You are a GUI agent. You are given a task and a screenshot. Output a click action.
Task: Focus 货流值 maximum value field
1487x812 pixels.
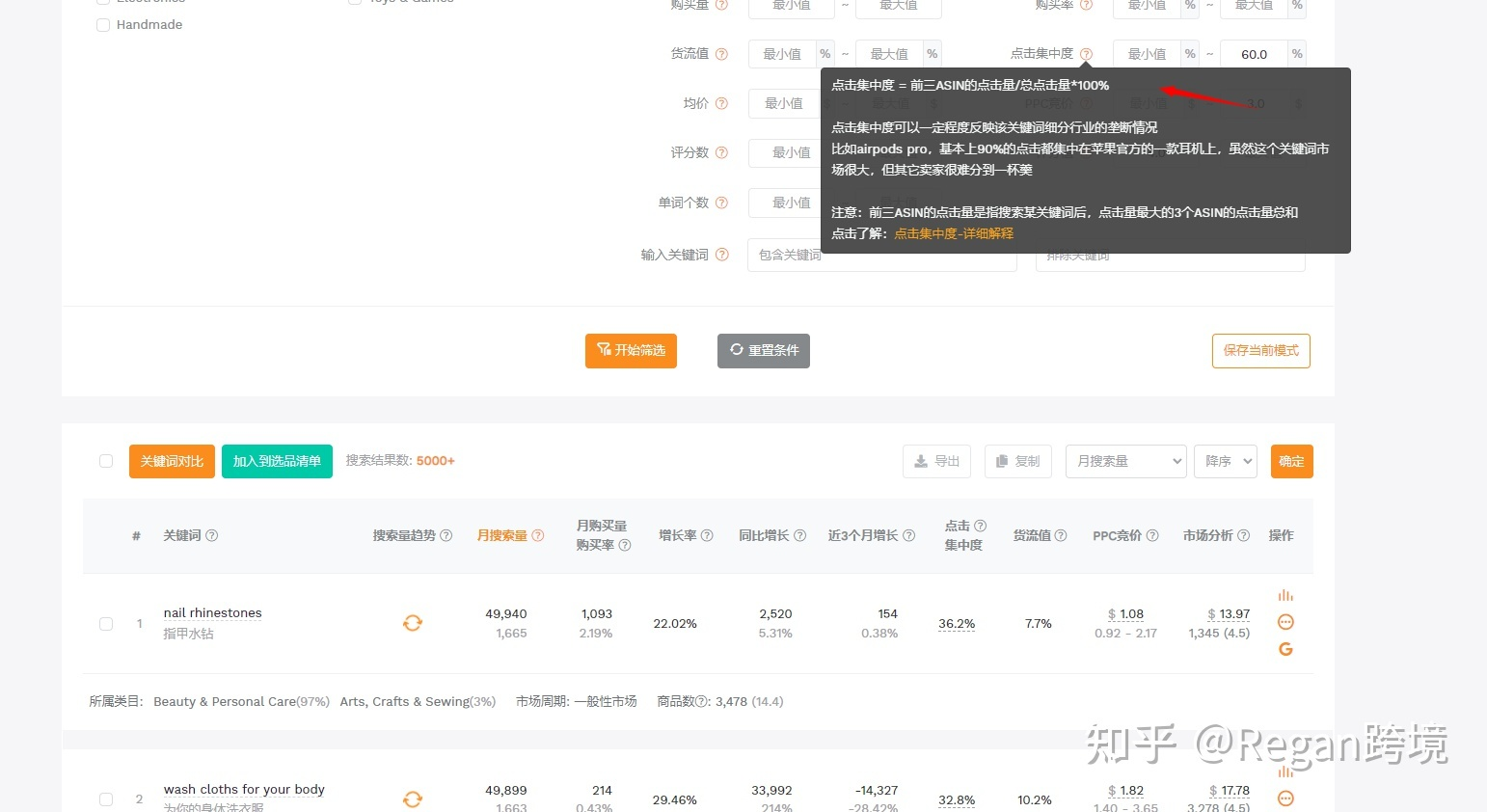click(889, 54)
